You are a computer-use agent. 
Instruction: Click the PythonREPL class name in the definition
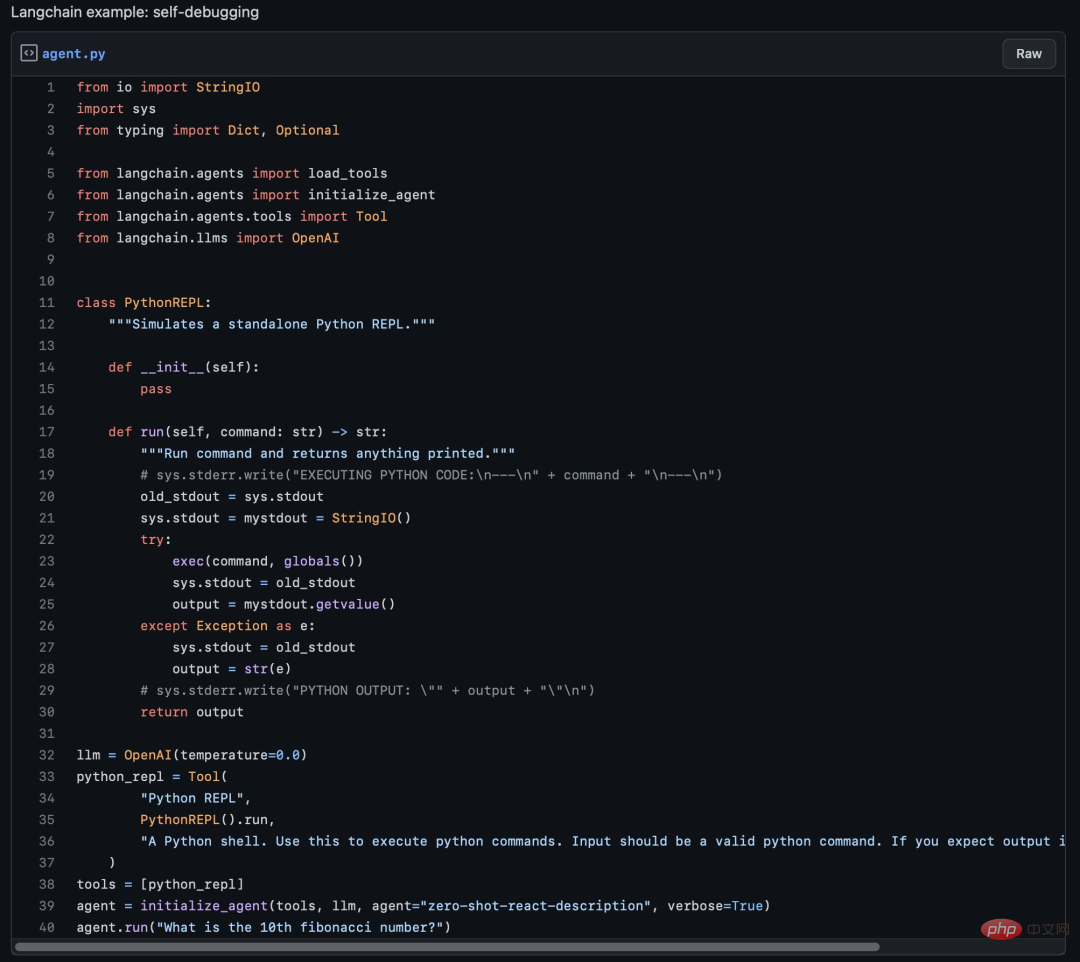pyautogui.click(x=164, y=303)
